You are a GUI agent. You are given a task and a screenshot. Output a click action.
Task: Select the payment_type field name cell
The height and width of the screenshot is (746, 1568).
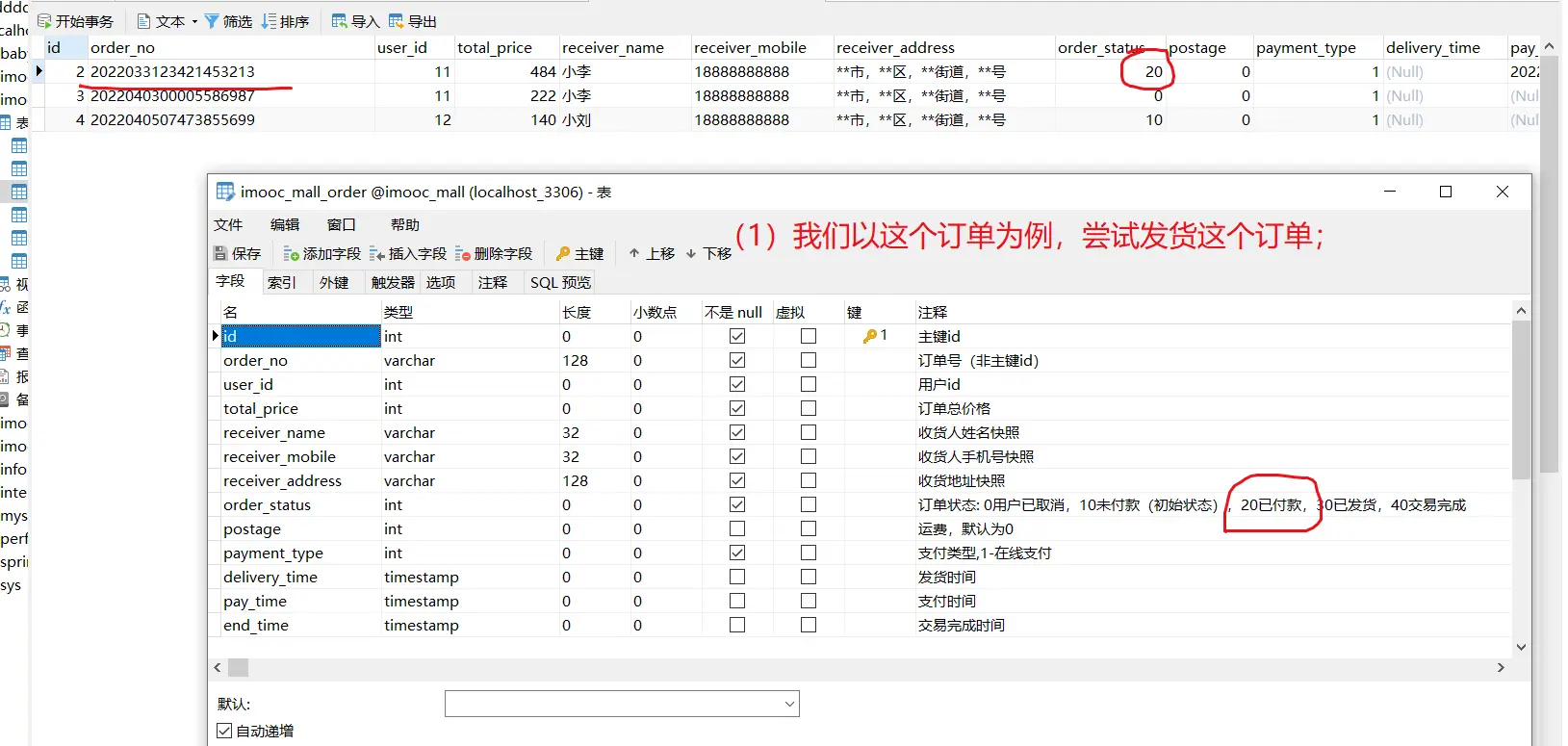click(x=300, y=553)
